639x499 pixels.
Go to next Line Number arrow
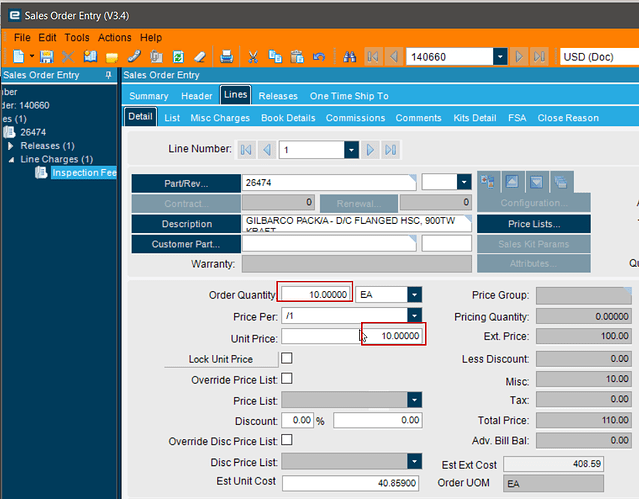370,150
